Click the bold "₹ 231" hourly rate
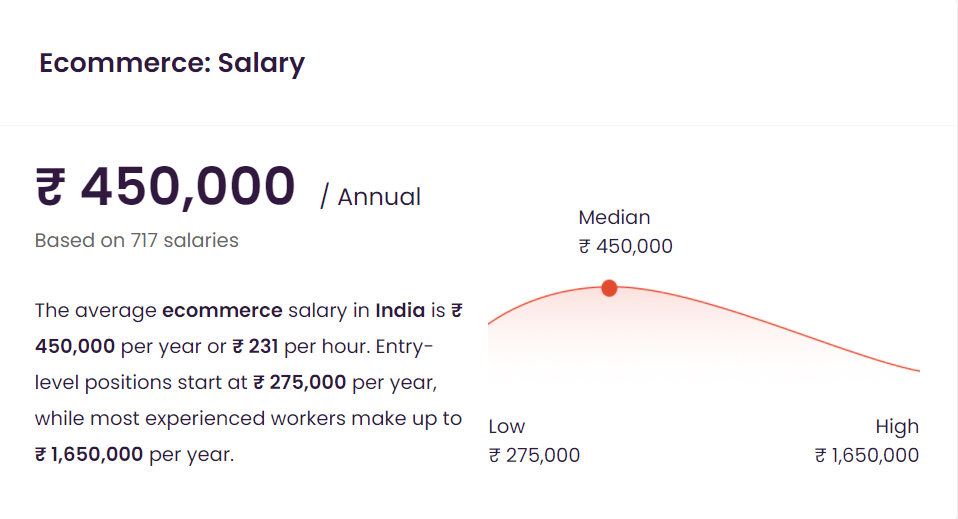The width and height of the screenshot is (958, 519). (254, 346)
